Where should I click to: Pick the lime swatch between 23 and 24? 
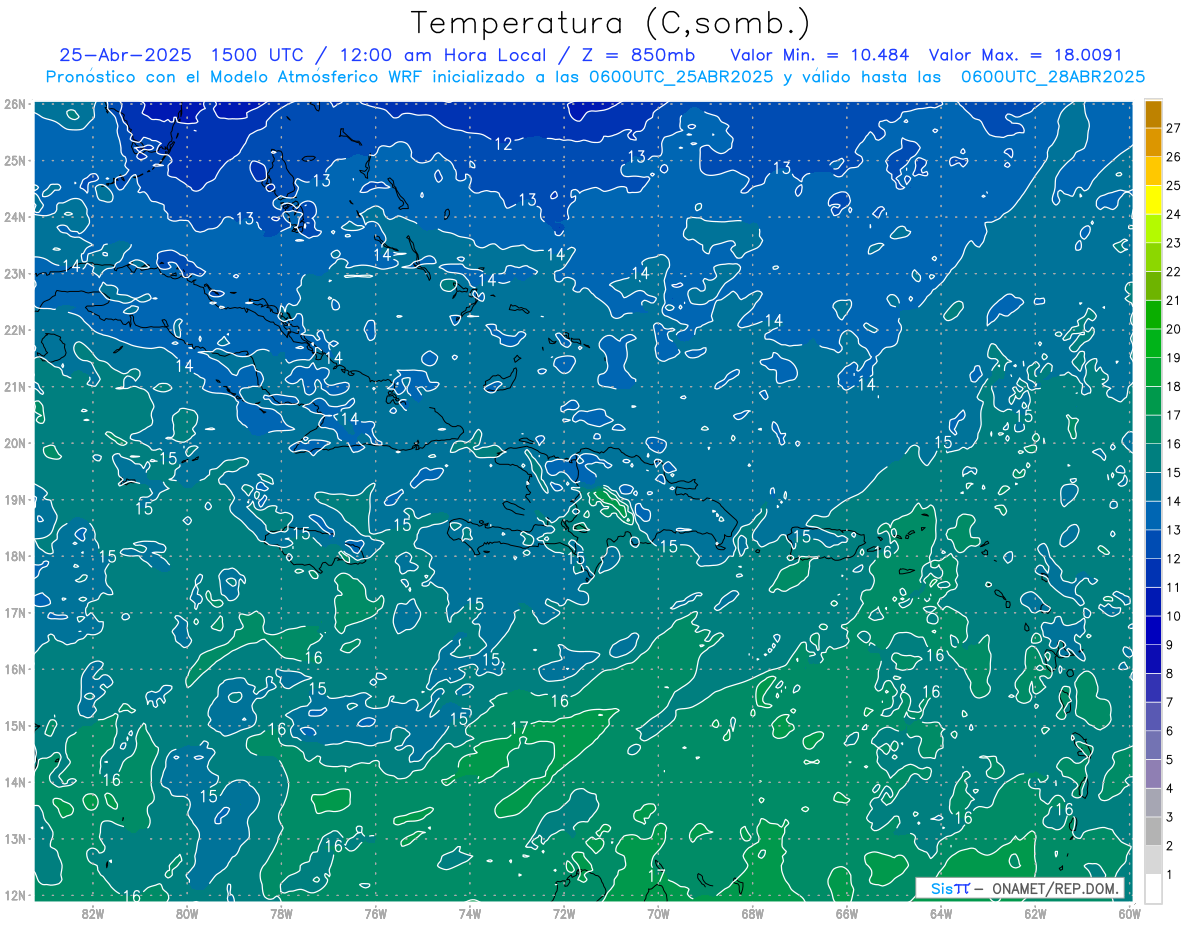point(1153,229)
